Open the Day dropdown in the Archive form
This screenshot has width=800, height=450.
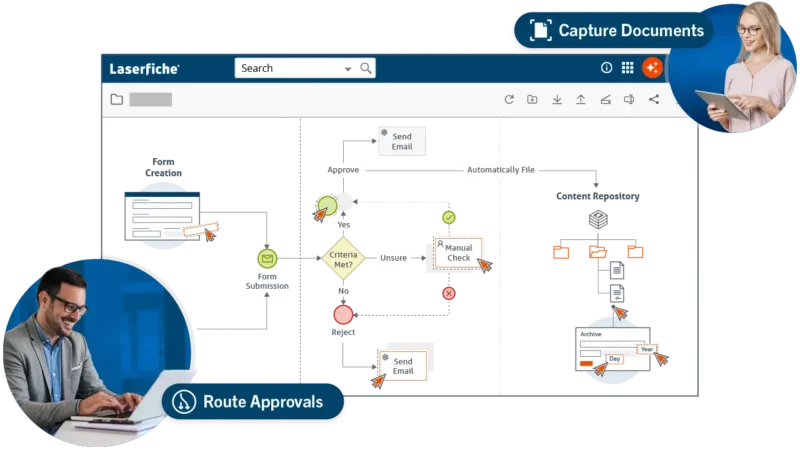[615, 358]
